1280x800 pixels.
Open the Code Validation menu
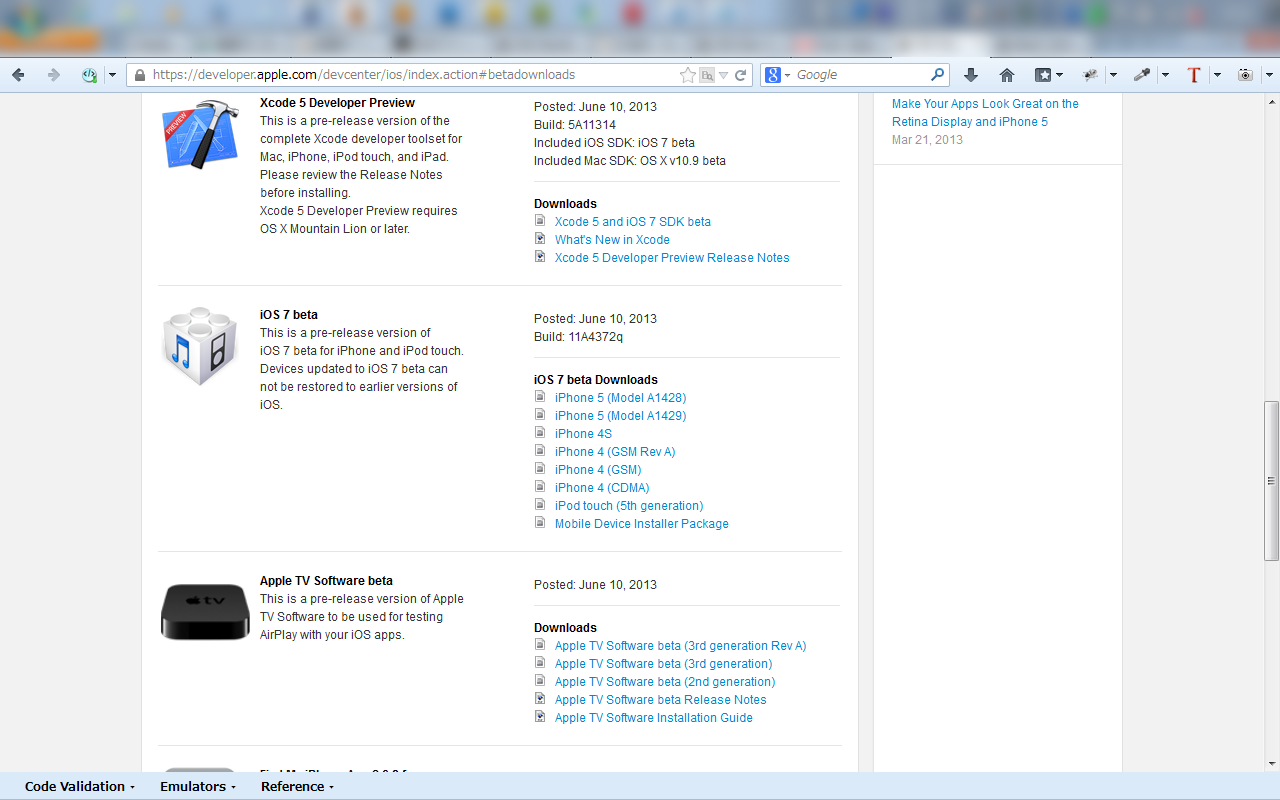[80, 787]
